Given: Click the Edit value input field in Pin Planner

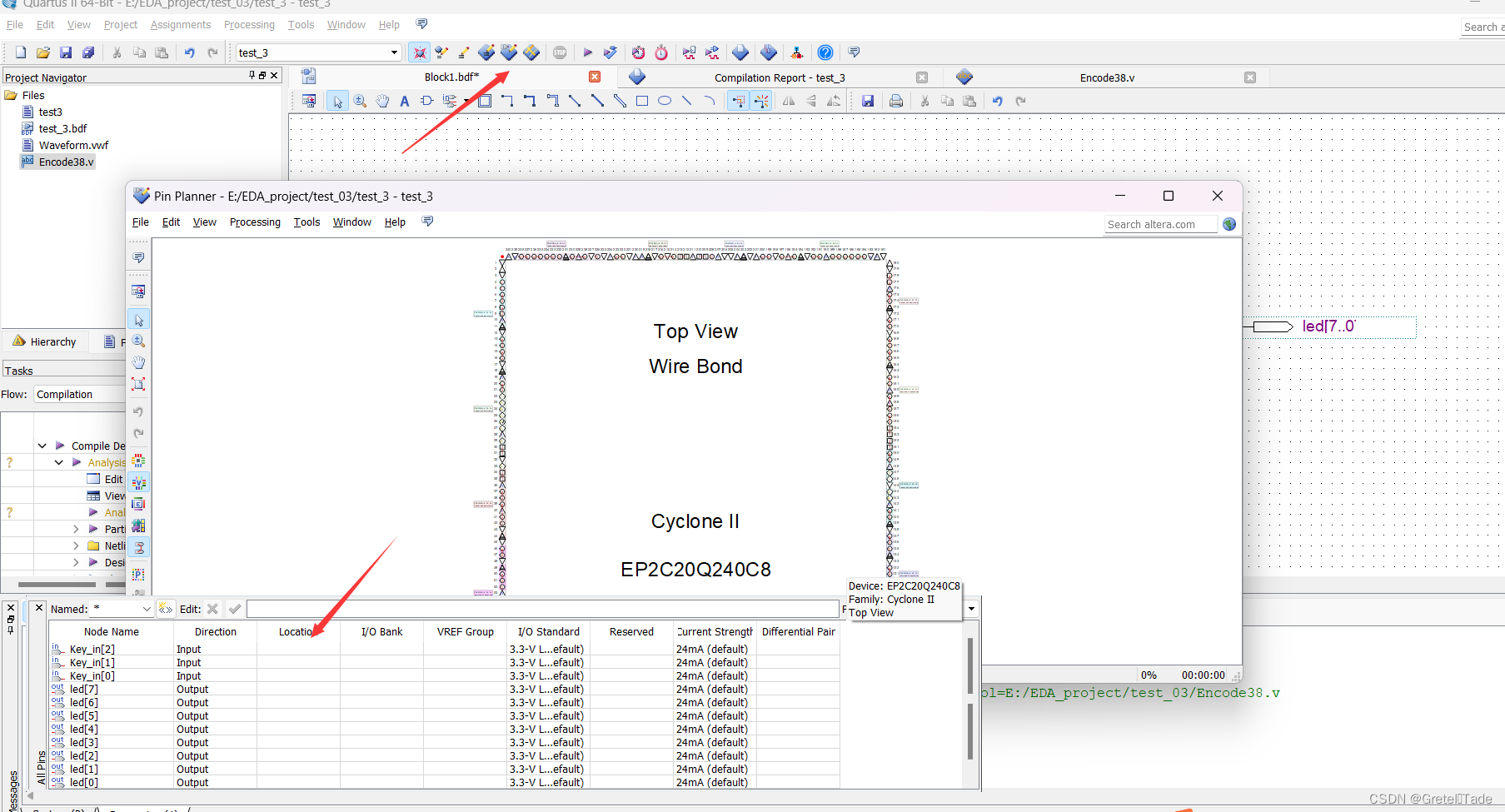Looking at the screenshot, I should tap(543, 609).
